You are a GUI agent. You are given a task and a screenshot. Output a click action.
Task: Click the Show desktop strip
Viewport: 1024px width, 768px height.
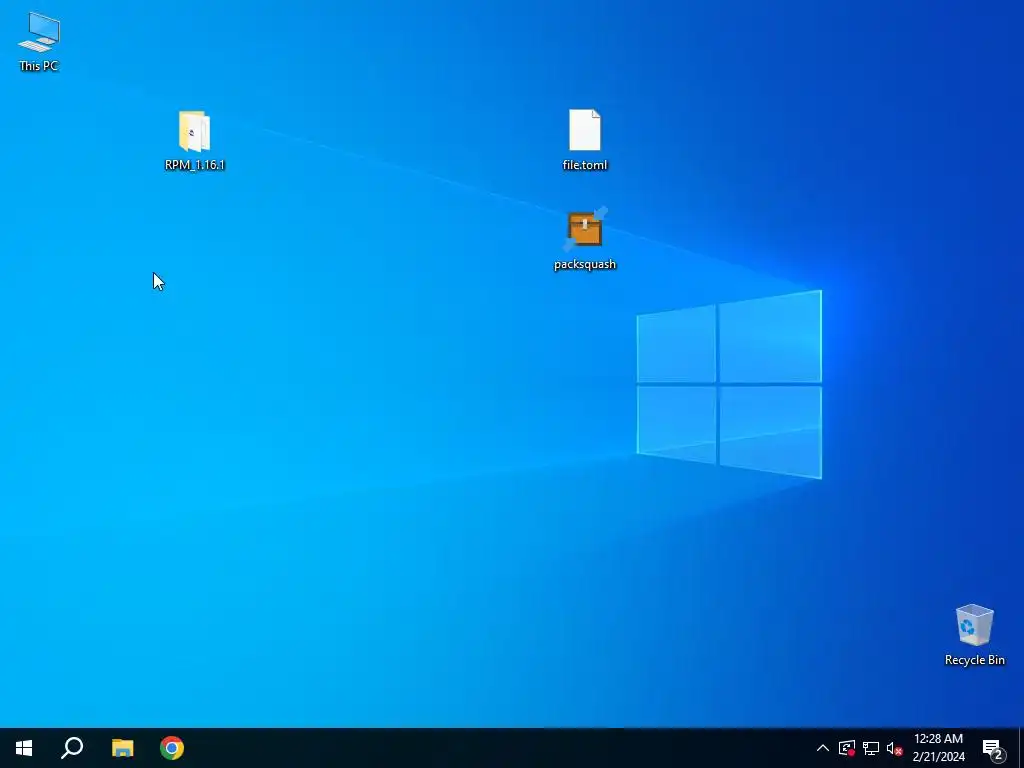pyautogui.click(x=1021, y=748)
